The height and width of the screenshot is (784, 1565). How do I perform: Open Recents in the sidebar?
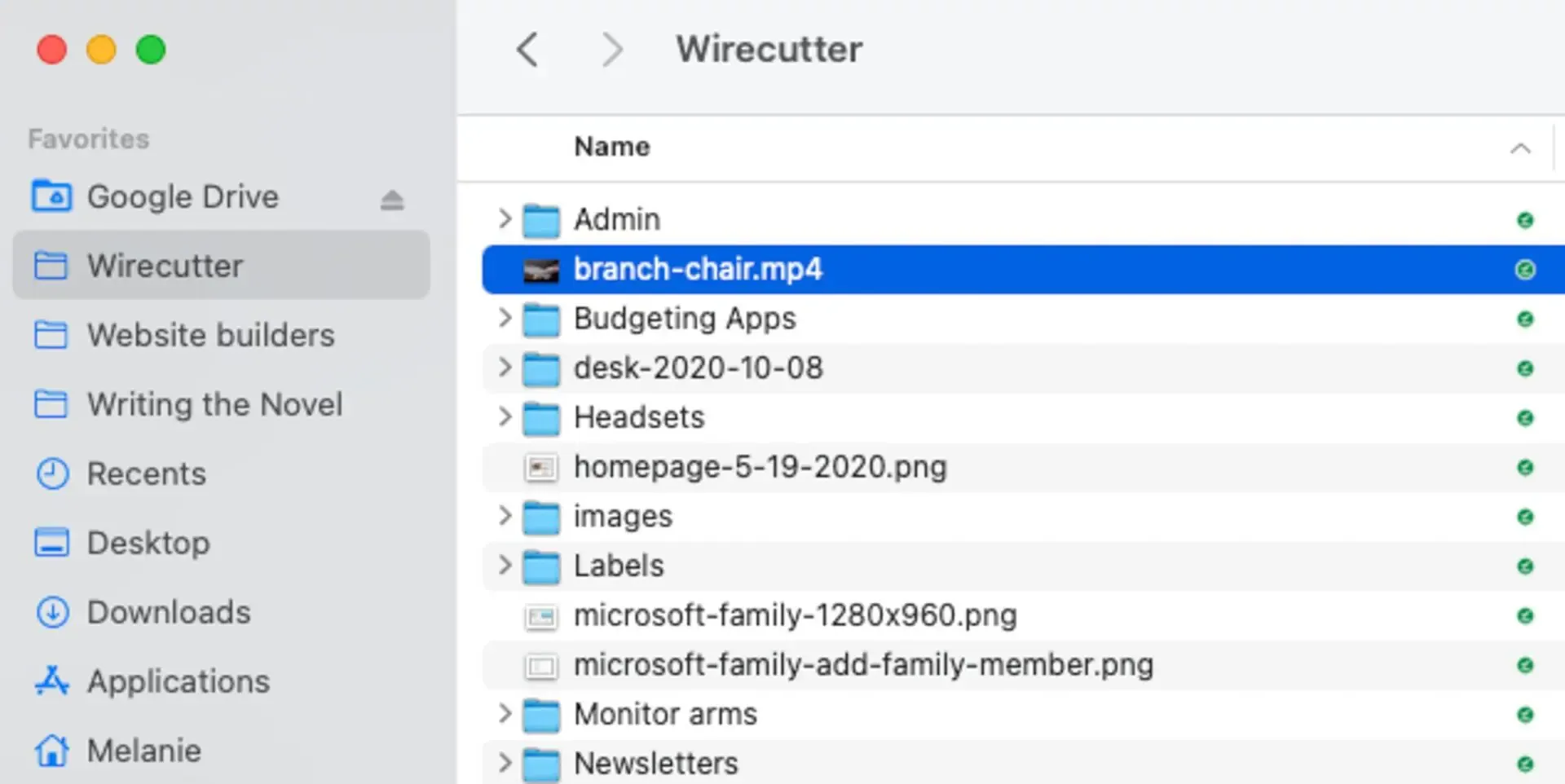(146, 473)
